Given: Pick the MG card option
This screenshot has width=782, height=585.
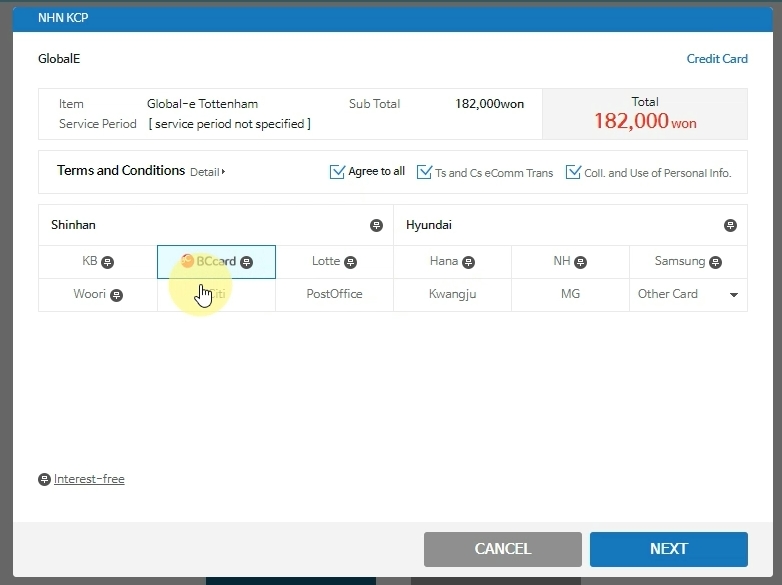Looking at the screenshot, I should point(571,295).
